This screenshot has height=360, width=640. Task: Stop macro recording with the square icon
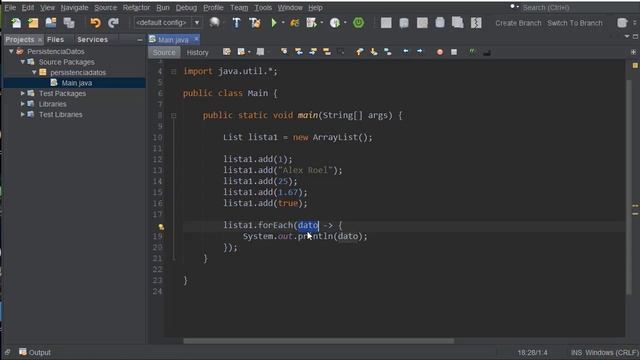coord(454,52)
